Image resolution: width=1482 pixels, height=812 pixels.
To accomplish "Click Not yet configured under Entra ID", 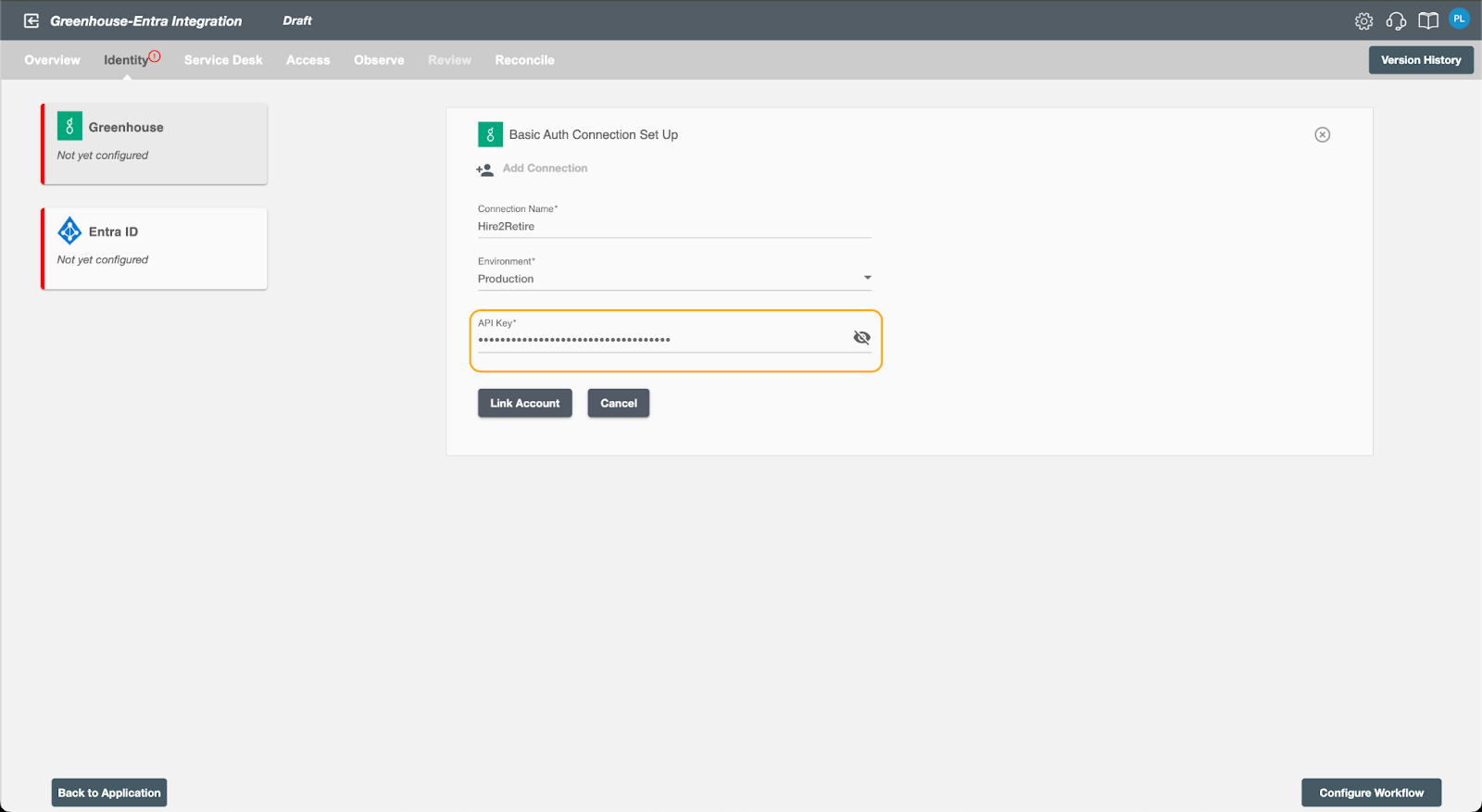I will tap(103, 260).
